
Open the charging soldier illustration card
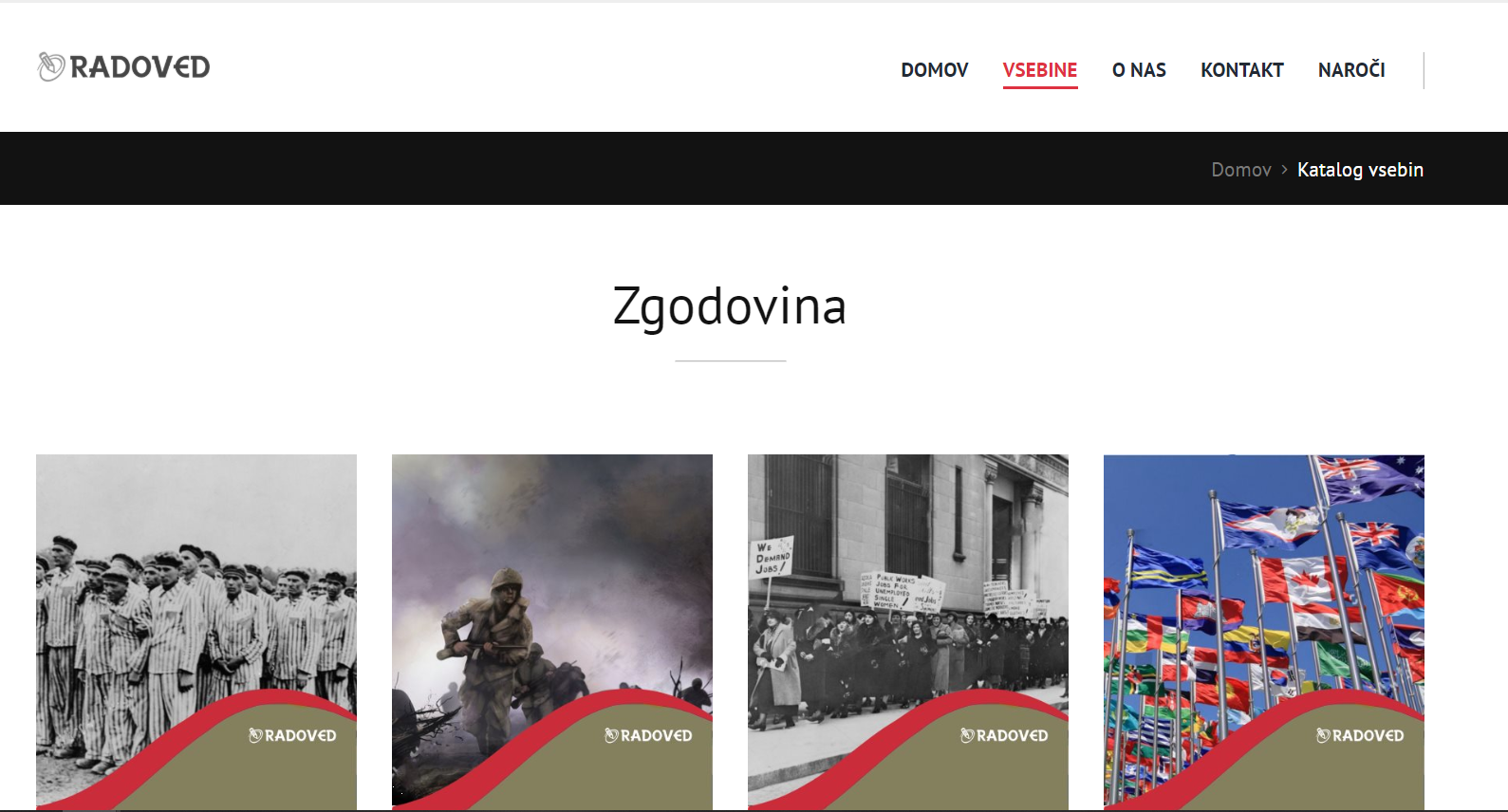pyautogui.click(x=552, y=632)
